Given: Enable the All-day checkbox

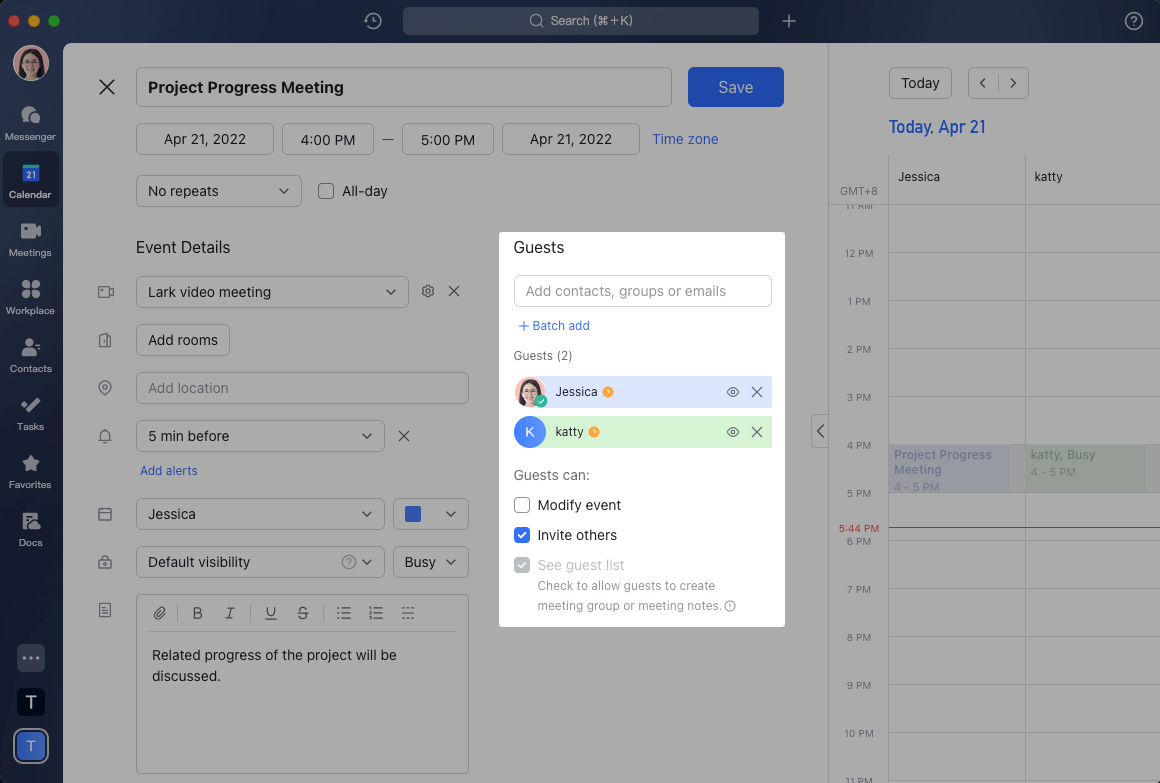Looking at the screenshot, I should 326,191.
